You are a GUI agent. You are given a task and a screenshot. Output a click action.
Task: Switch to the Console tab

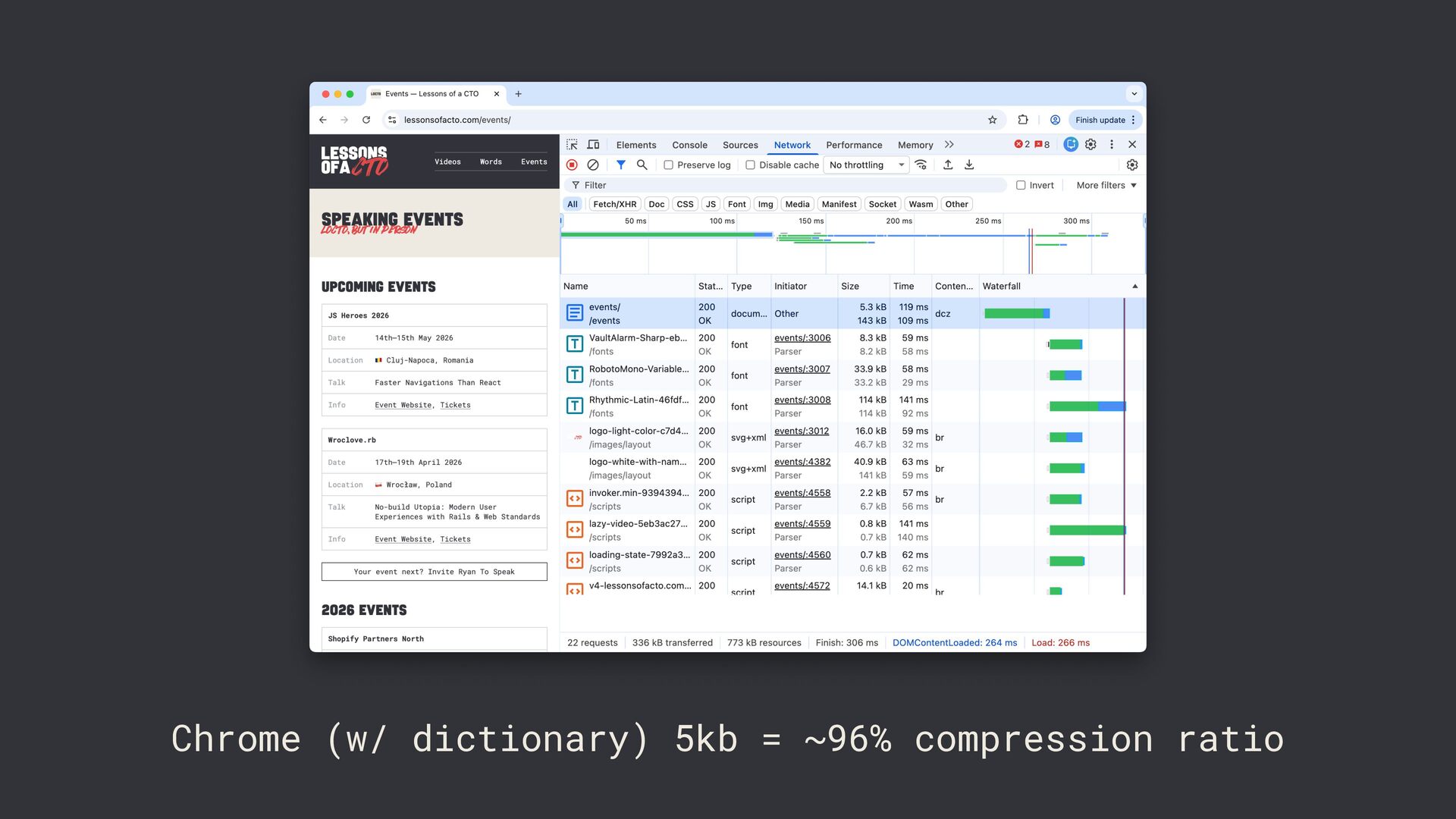pyautogui.click(x=689, y=145)
